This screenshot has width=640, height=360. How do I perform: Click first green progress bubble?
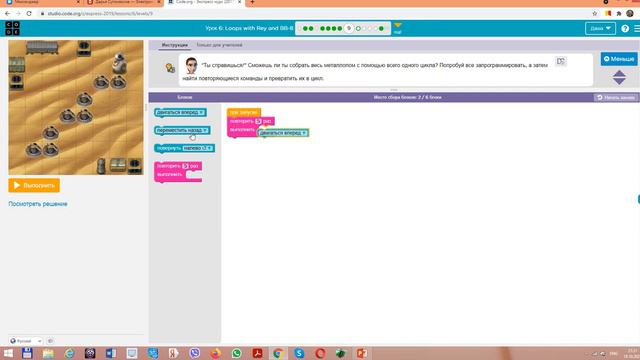coord(305,29)
